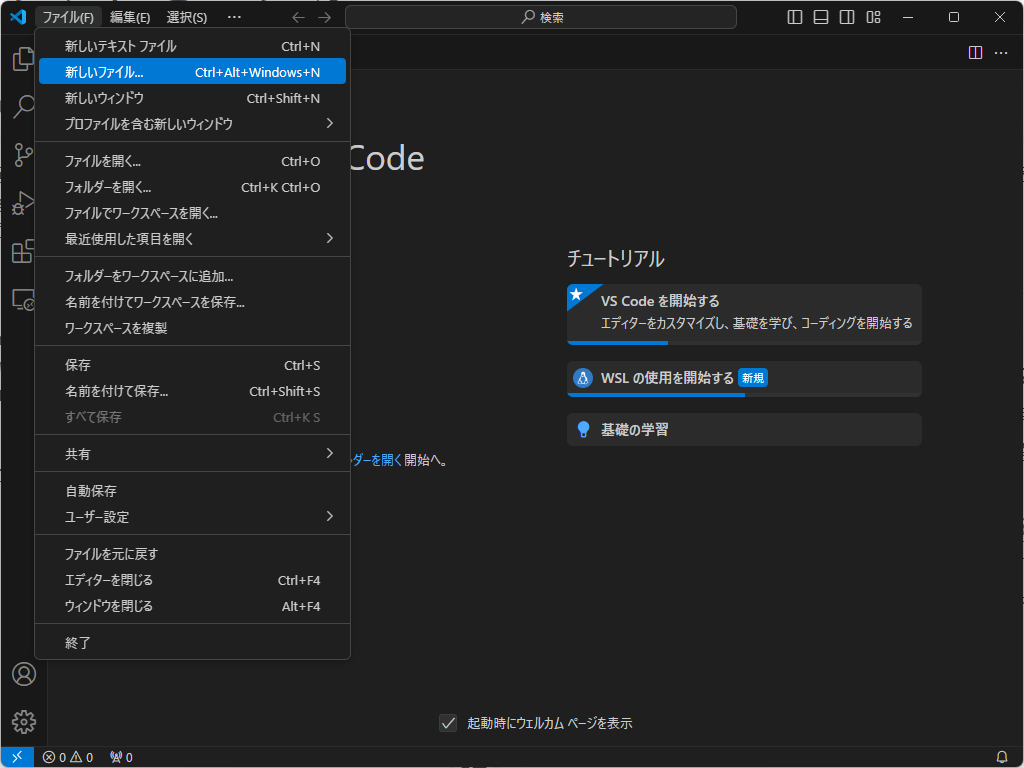Viewport: 1024px width, 768px height.
Task: Choose エディターを閉じる menu item
Action: coord(192,580)
